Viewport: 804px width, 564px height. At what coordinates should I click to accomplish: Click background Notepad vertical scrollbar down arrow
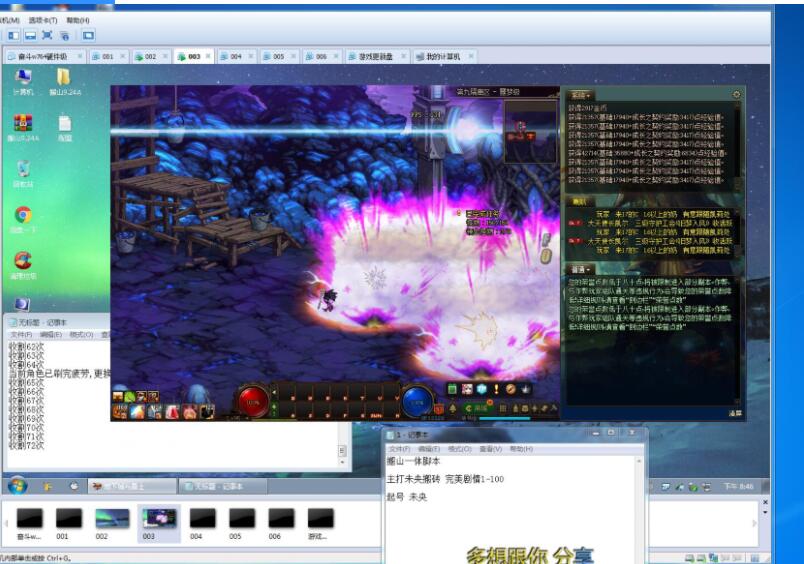pyautogui.click(x=342, y=461)
